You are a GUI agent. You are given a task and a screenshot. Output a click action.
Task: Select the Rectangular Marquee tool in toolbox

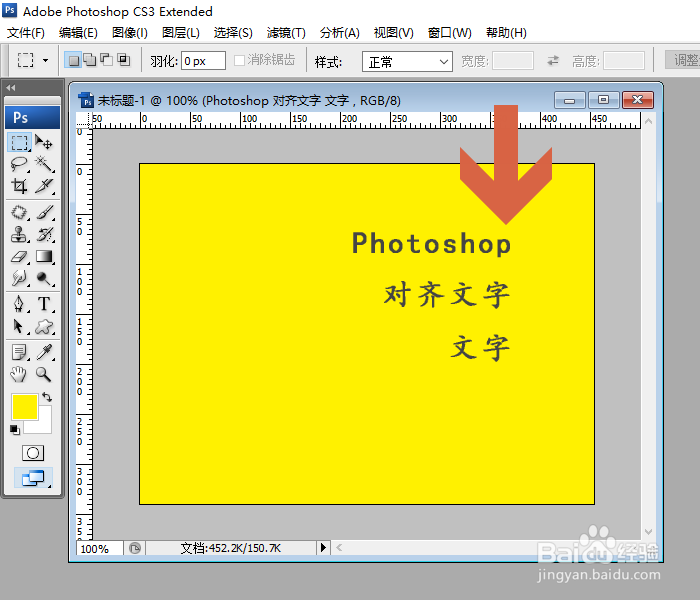pyautogui.click(x=19, y=143)
